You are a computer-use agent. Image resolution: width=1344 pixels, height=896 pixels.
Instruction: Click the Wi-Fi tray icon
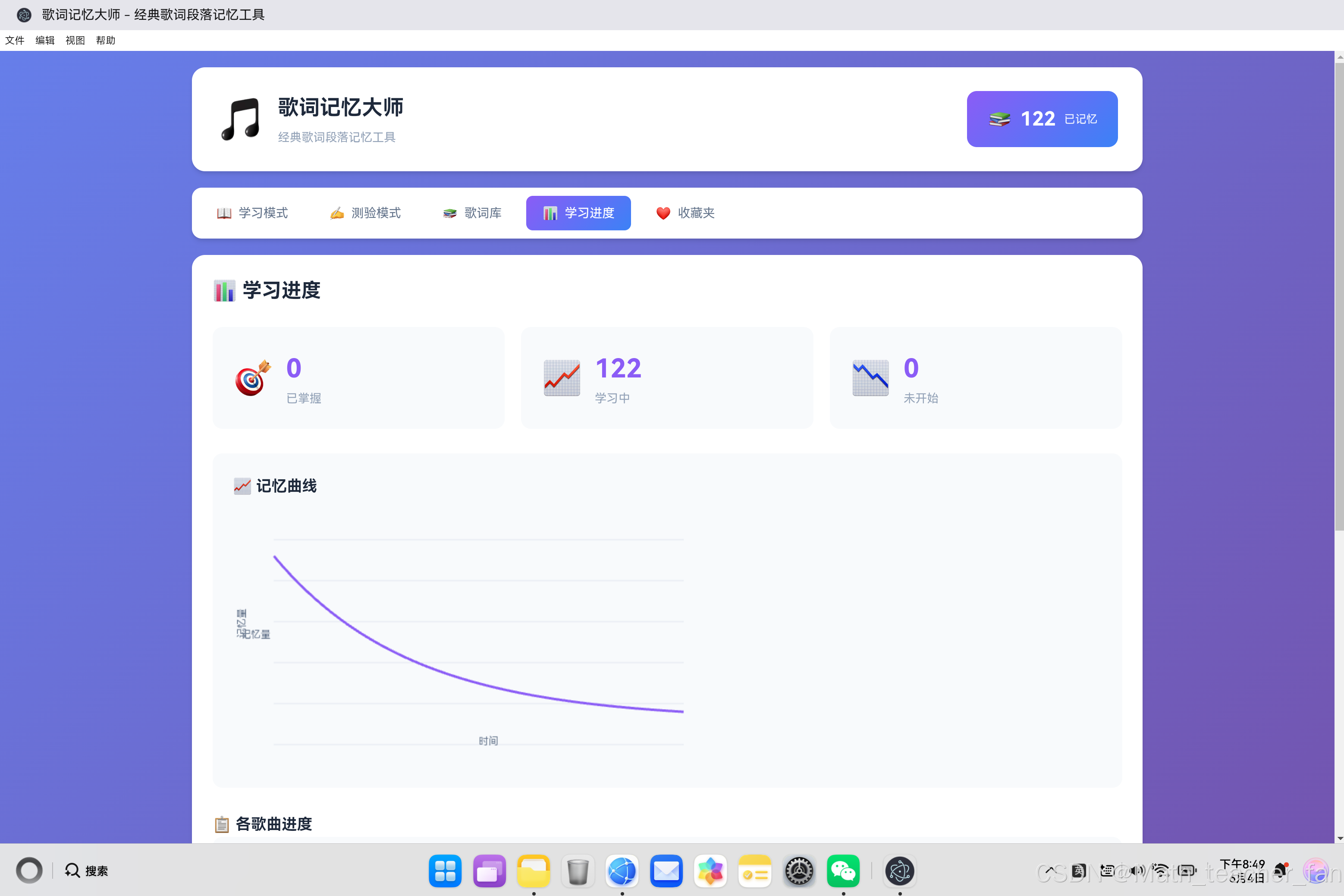coord(1161,871)
